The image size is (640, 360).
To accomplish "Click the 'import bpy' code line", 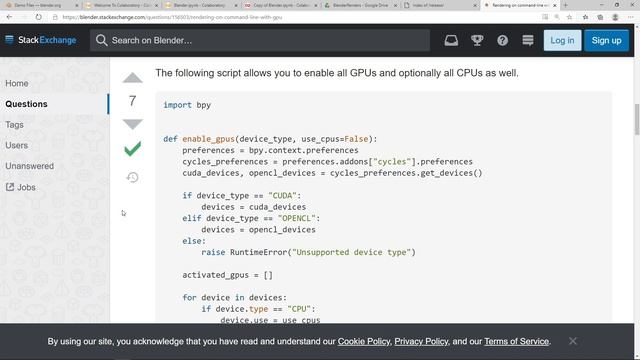I will (187, 105).
